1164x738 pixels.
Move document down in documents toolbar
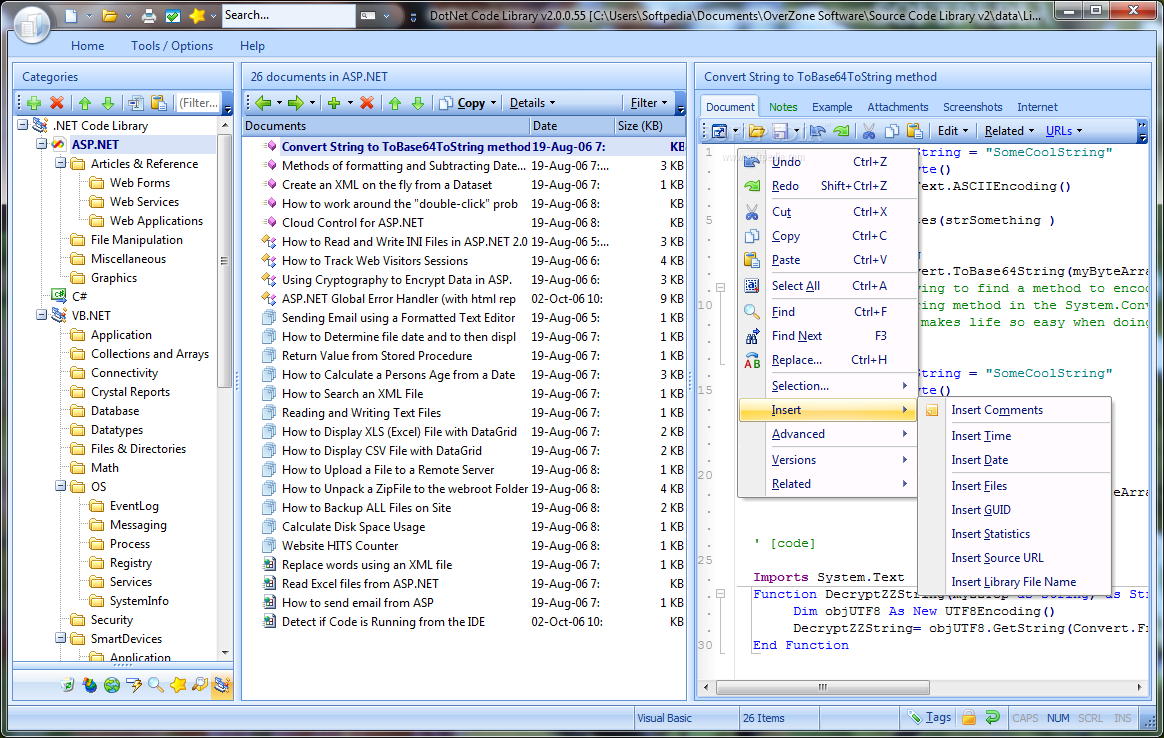418,102
